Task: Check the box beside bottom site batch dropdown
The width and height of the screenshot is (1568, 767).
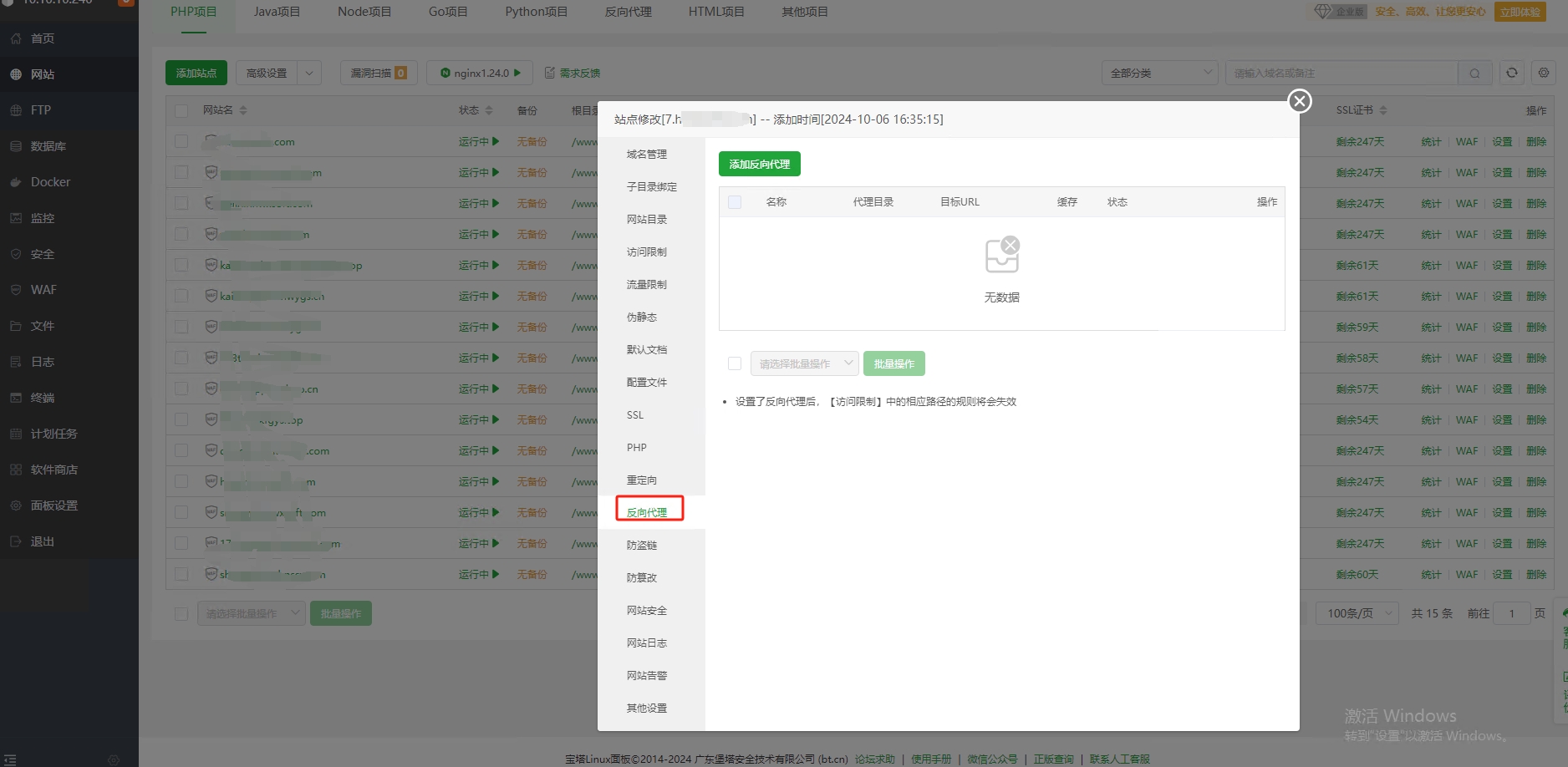Action: (x=181, y=614)
